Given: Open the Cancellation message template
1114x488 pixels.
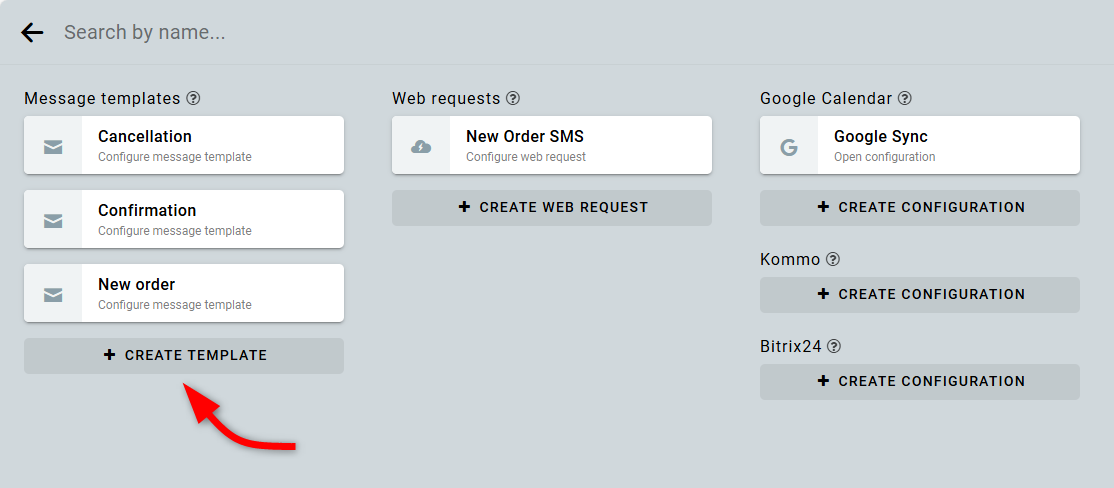Looking at the screenshot, I should click(x=210, y=145).
